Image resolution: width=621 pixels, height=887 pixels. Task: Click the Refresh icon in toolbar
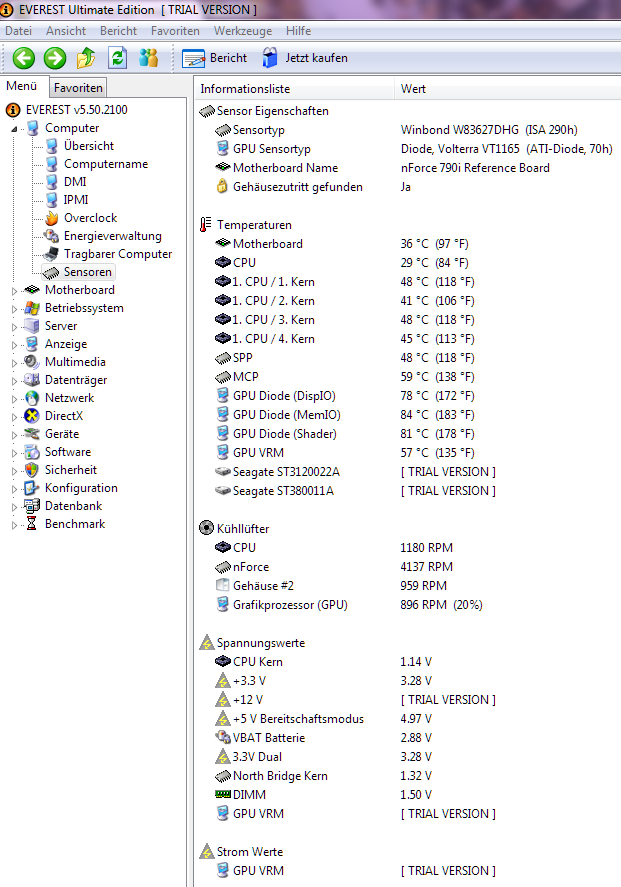pyautogui.click(x=118, y=58)
